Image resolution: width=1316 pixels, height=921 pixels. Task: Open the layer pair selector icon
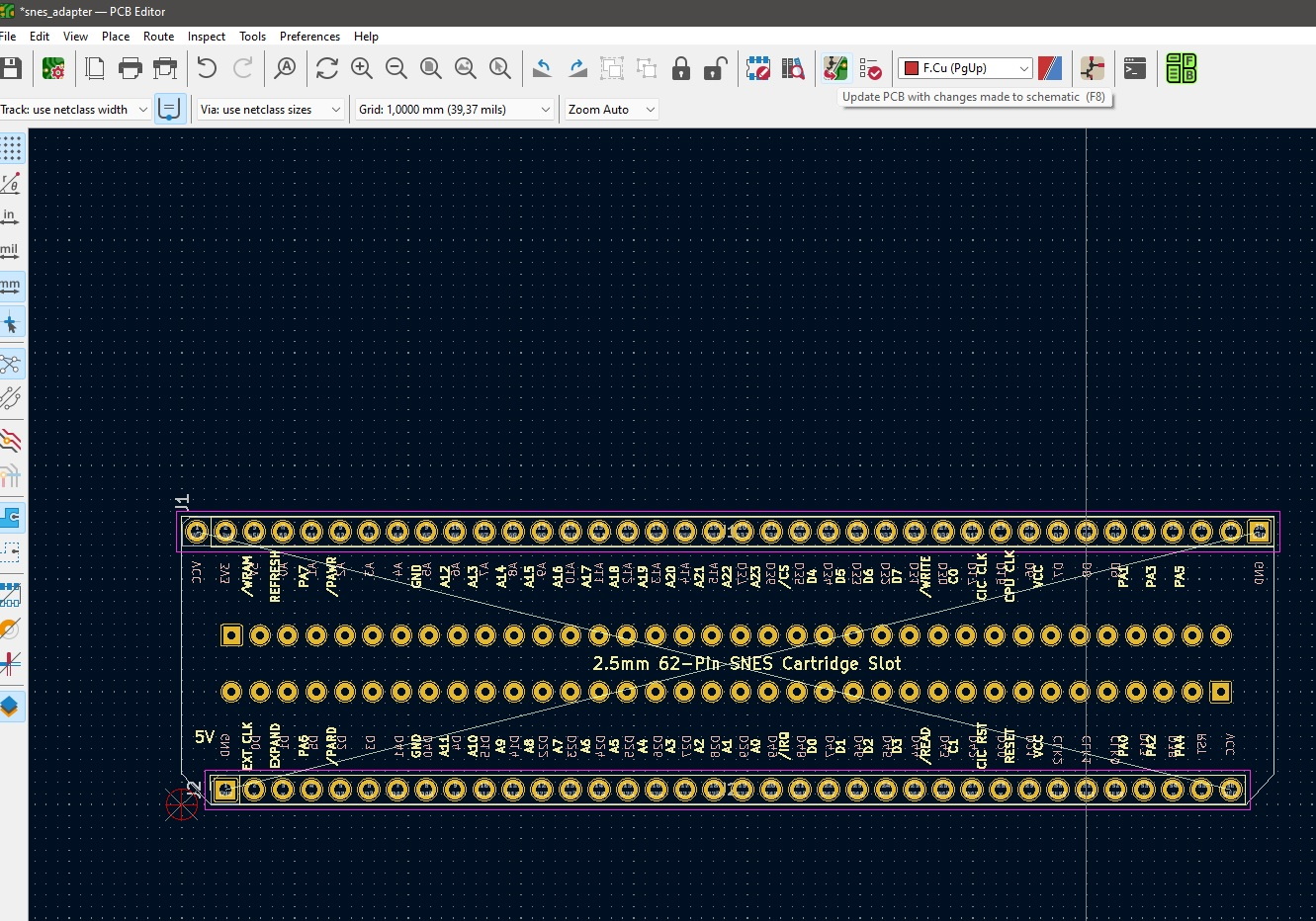1051,68
